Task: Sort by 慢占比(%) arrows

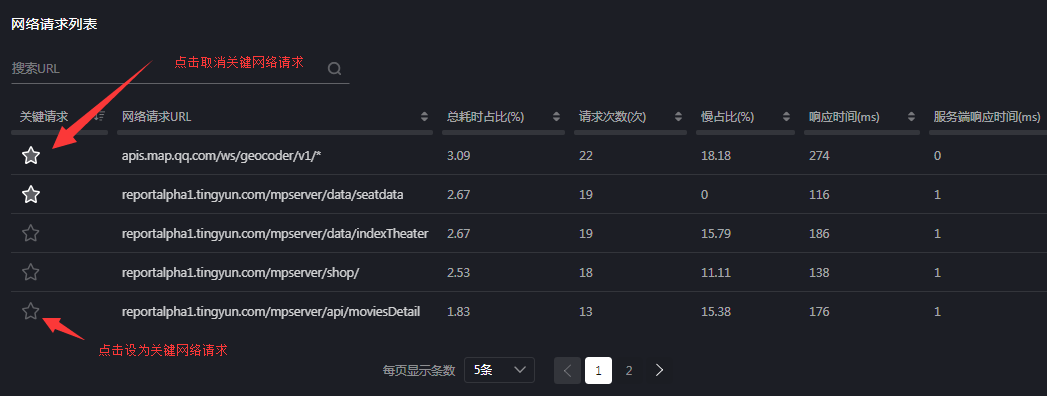Action: (787, 117)
